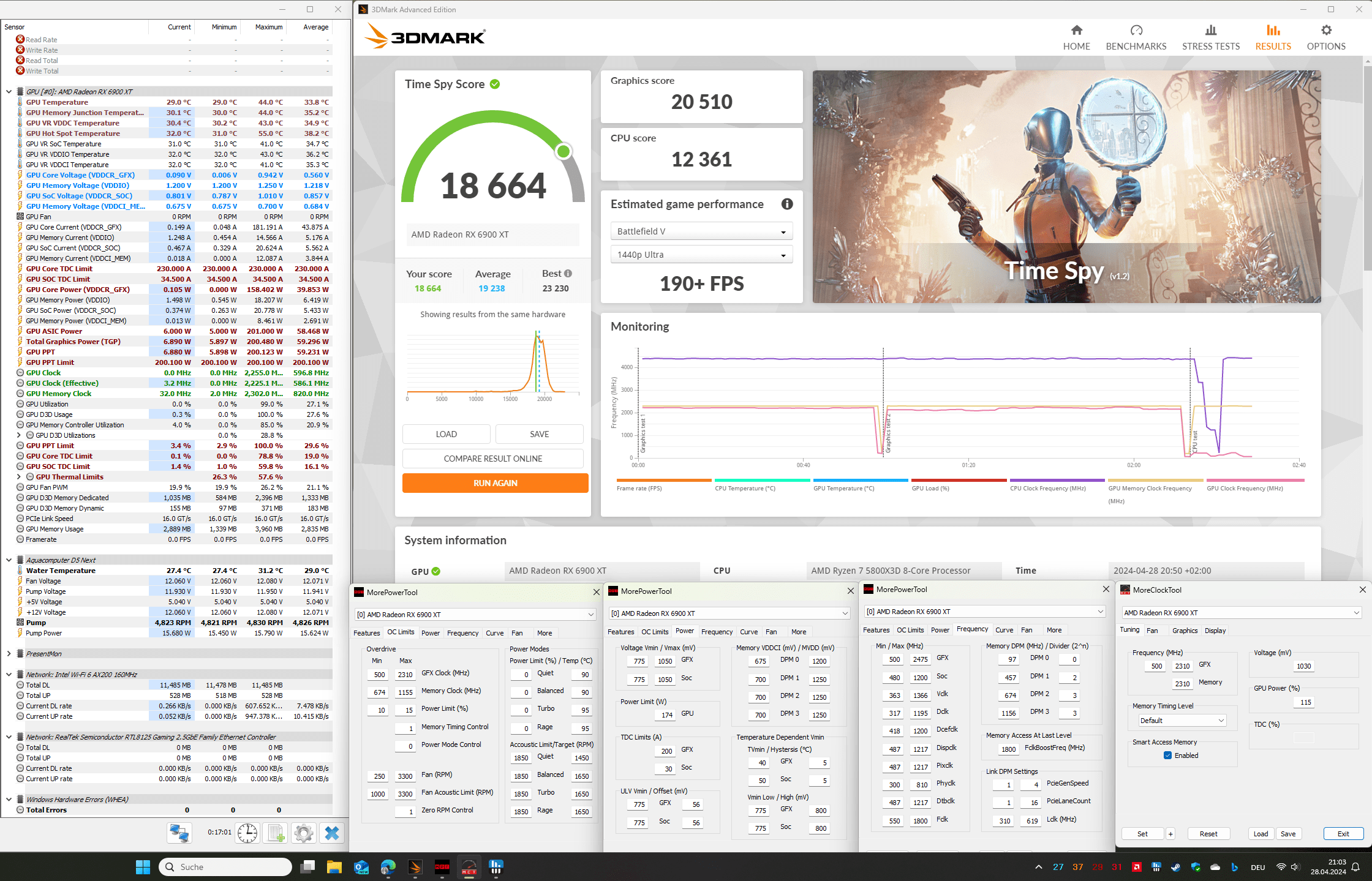Click COMPARE RESULT ONLINE button
Viewport: 1372px width, 881px height.
click(x=492, y=459)
